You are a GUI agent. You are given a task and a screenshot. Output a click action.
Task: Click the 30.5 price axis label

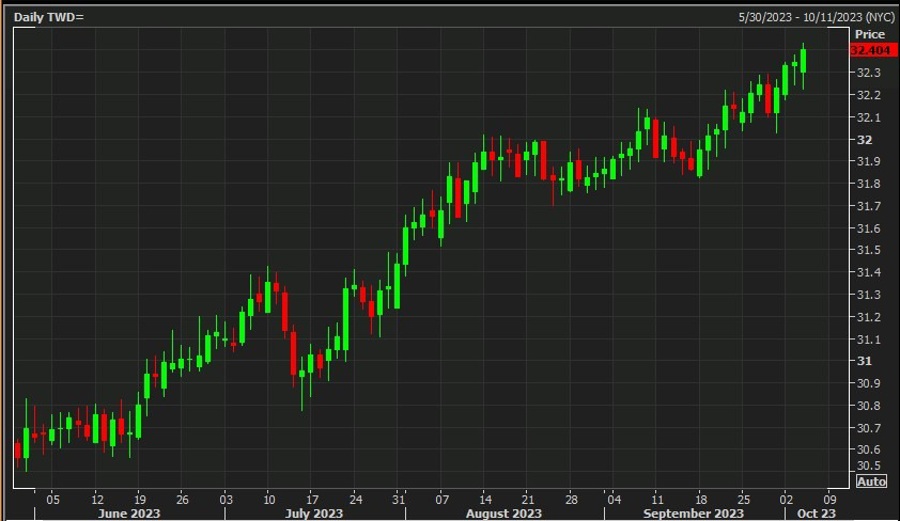868,466
